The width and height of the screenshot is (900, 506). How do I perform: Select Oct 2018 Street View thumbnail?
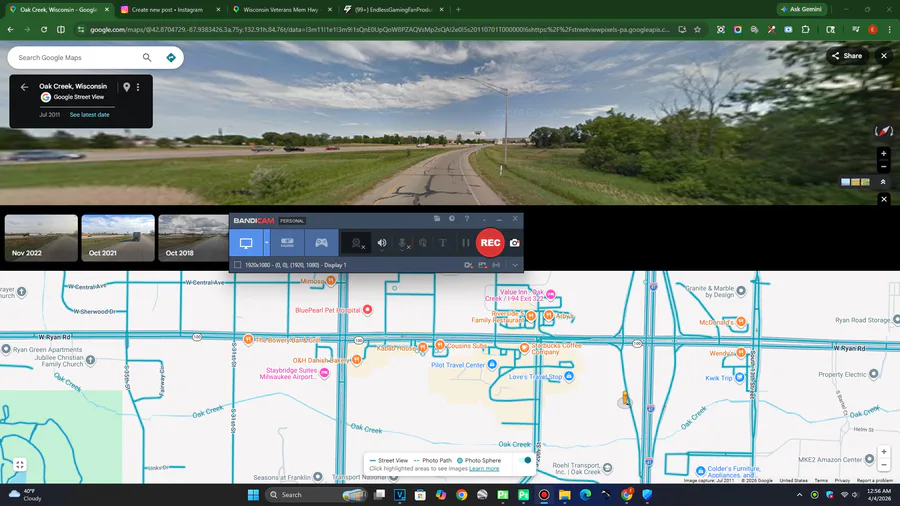click(x=193, y=238)
